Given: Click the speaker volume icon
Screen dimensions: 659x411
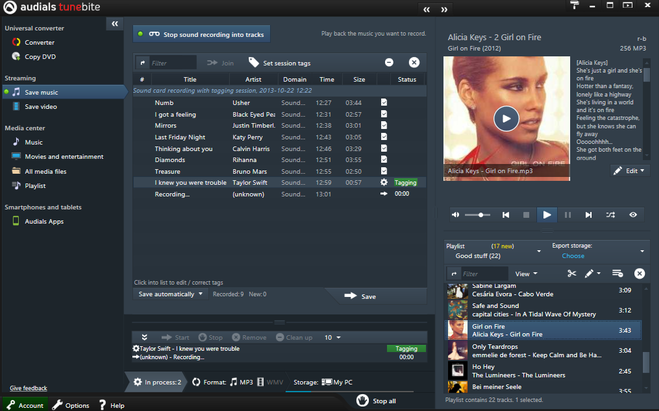Looking at the screenshot, I should tap(455, 214).
